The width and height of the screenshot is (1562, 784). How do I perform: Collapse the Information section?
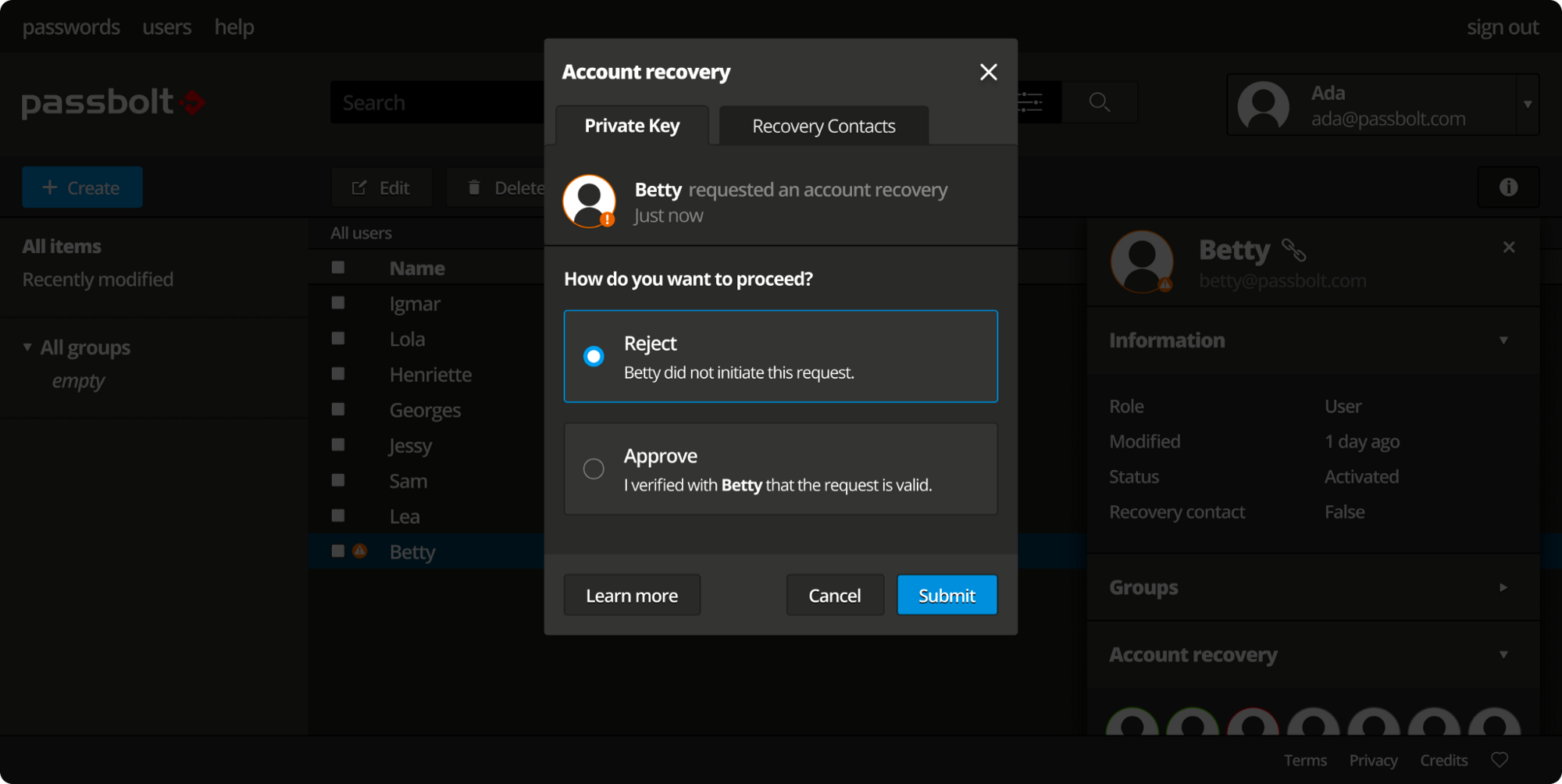point(1503,340)
